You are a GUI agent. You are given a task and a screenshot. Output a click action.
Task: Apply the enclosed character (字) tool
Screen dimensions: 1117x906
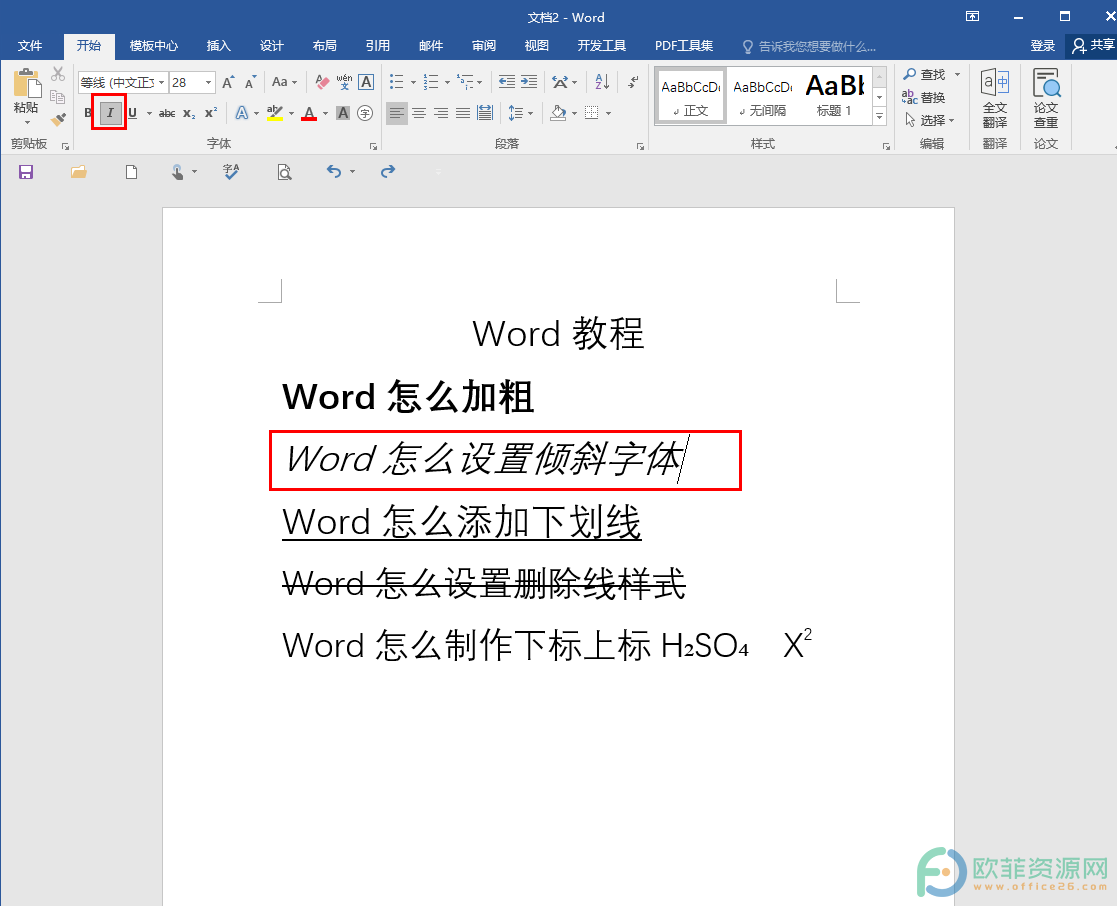tap(365, 113)
